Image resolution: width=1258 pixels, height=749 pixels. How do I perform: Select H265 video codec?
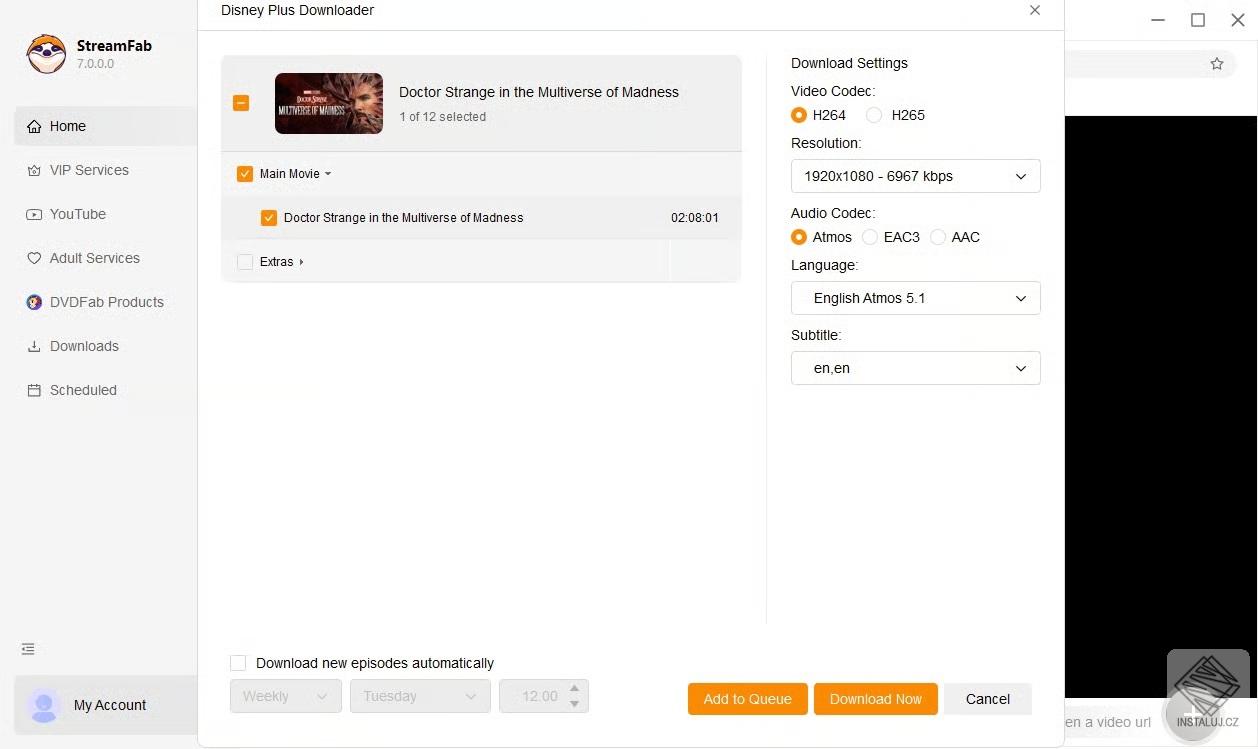pyautogui.click(x=874, y=115)
